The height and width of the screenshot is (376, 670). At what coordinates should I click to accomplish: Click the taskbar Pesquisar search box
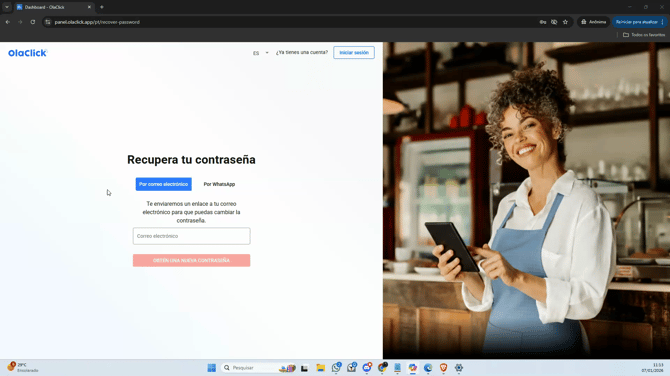(259, 367)
